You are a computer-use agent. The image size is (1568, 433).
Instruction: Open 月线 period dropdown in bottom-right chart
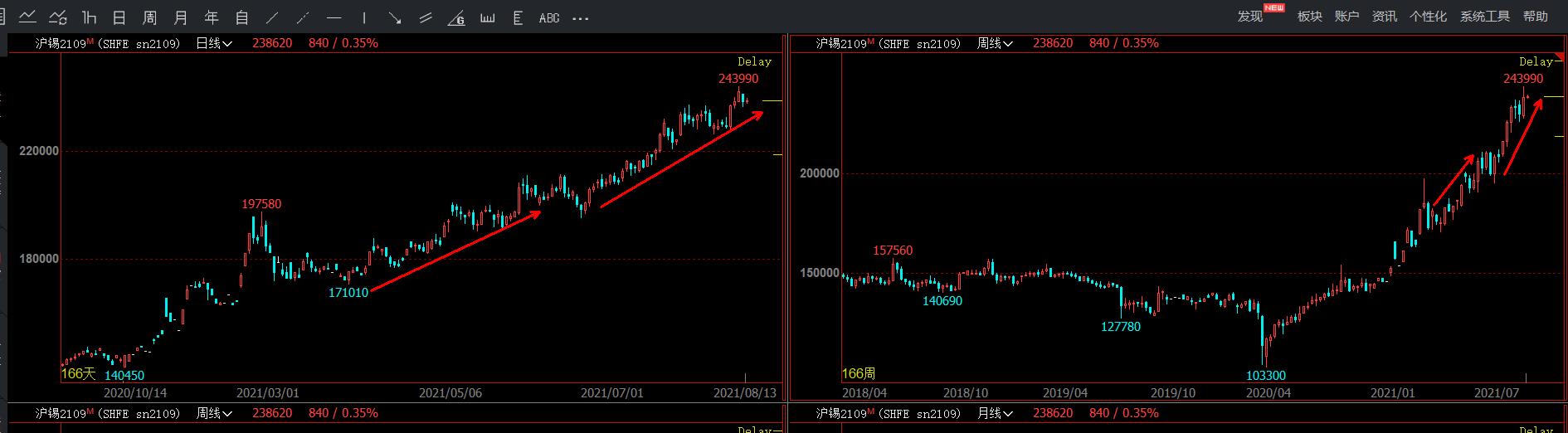(x=995, y=413)
